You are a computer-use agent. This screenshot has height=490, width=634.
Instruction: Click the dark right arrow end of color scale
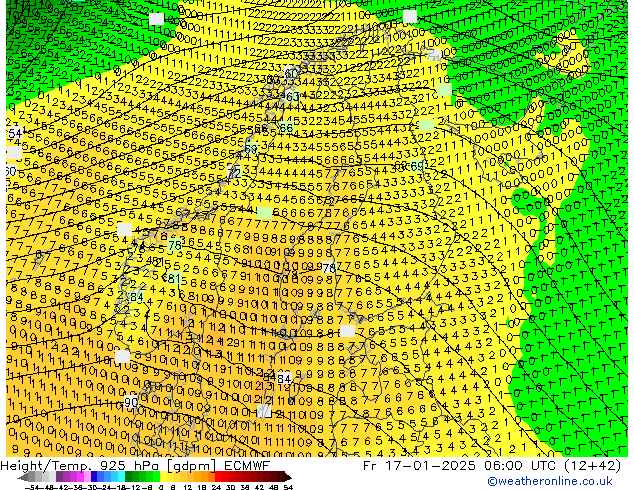(288, 477)
